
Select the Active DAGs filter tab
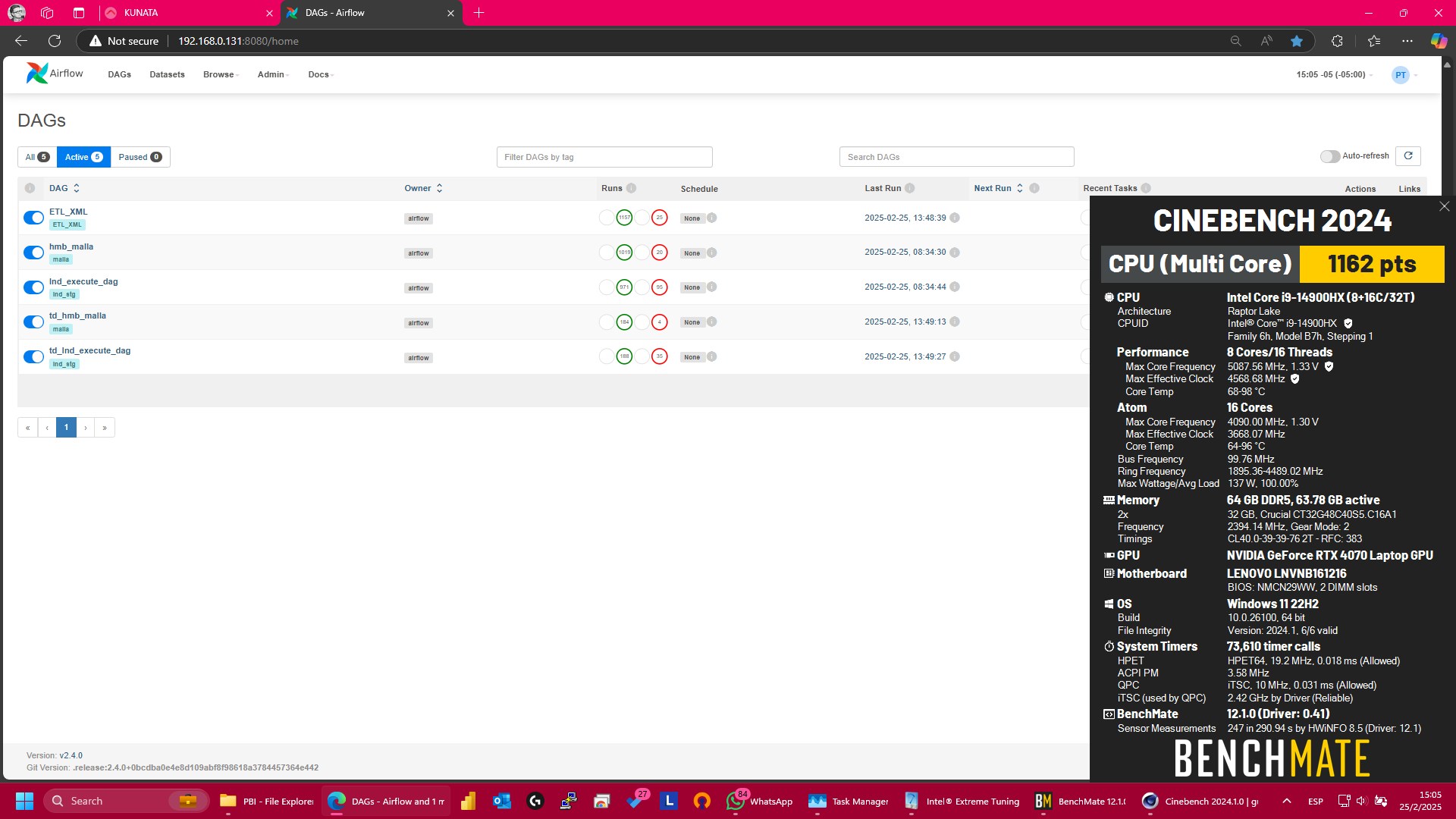(x=83, y=157)
